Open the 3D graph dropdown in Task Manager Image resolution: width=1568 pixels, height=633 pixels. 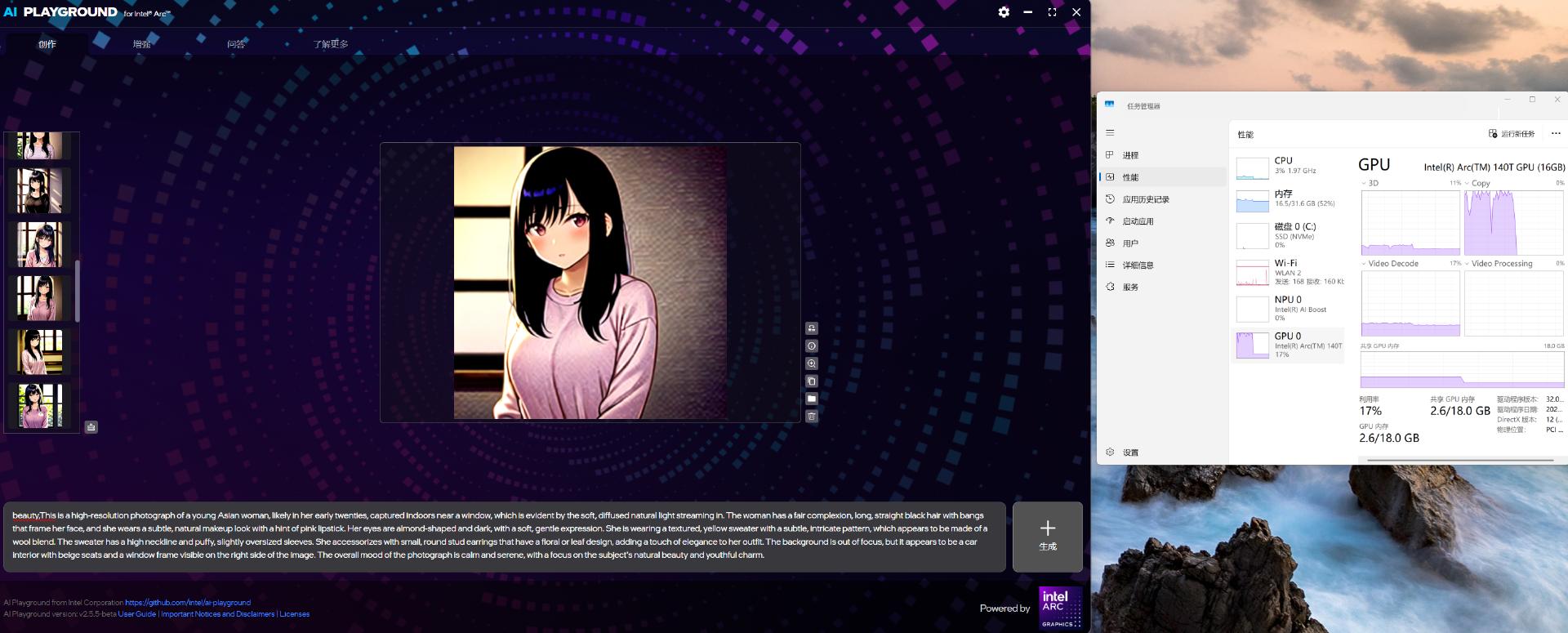click(x=1369, y=183)
